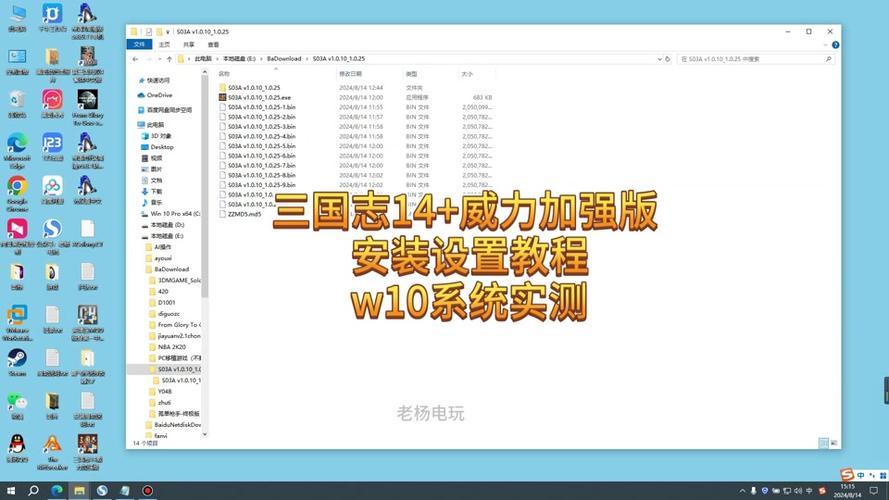Open the QQ penguin desktop icon
The width and height of the screenshot is (889, 500).
(x=17, y=448)
